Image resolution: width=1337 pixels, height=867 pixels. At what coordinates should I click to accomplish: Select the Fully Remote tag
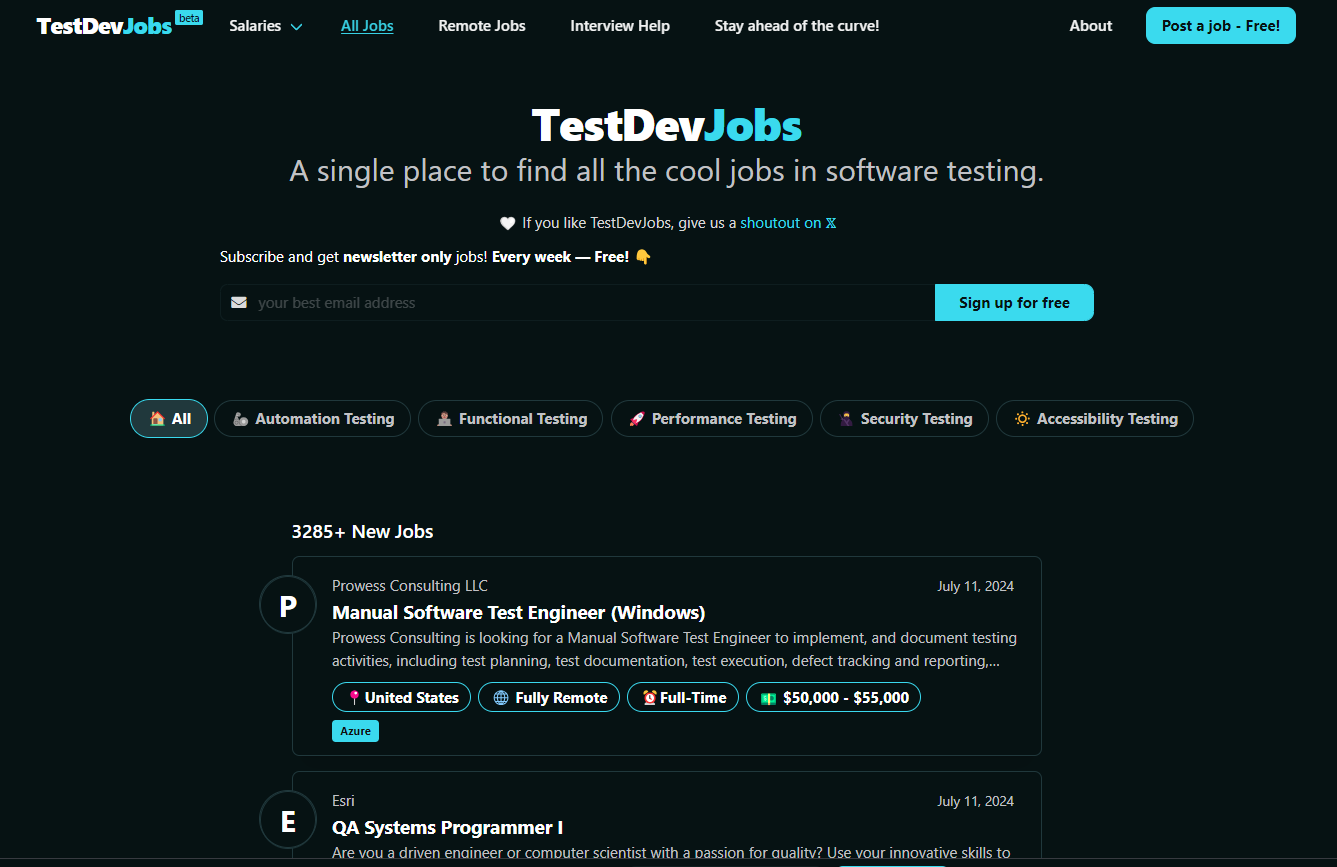point(549,697)
